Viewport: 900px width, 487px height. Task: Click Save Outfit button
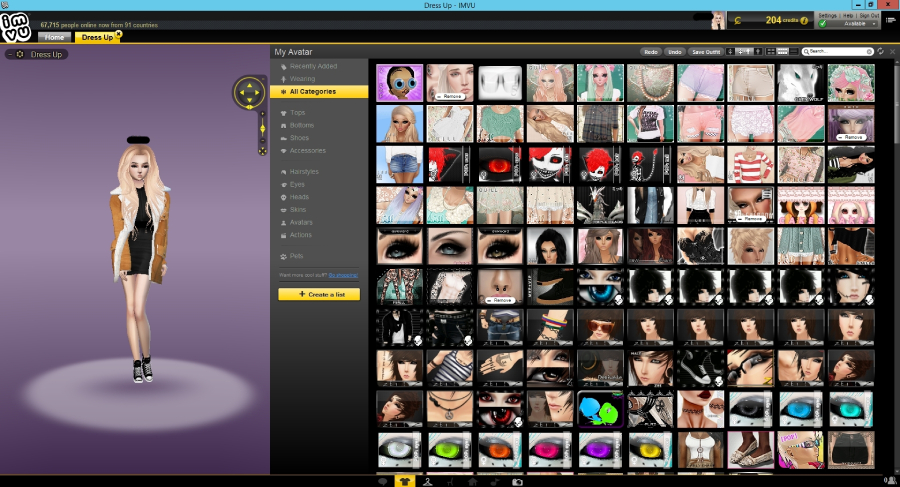(705, 52)
